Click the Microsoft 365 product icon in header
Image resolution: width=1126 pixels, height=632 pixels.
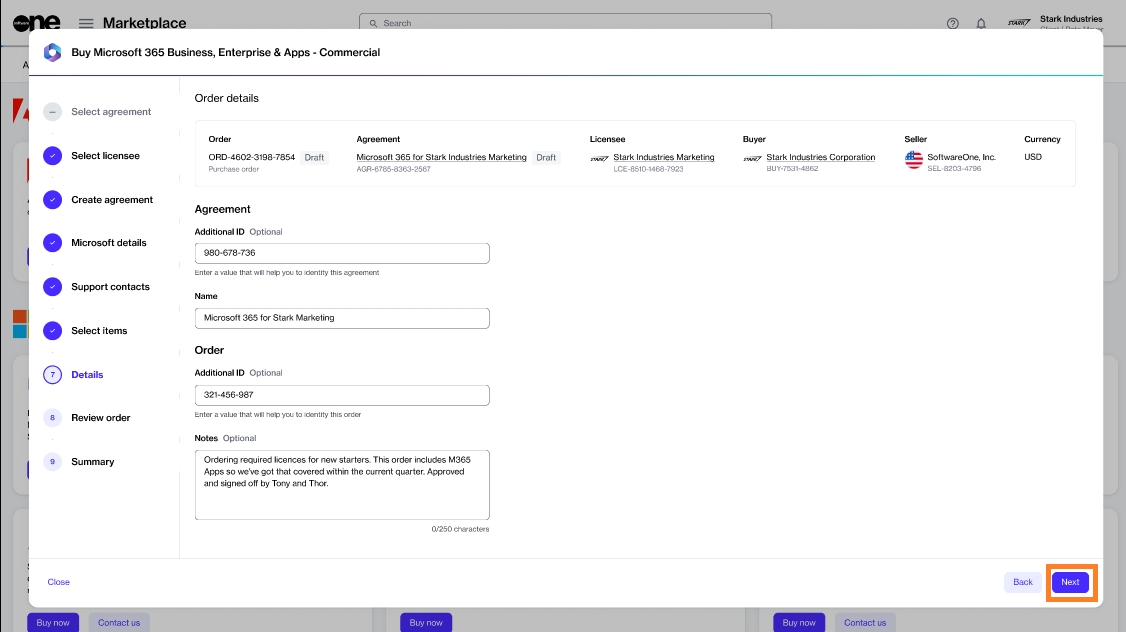(x=52, y=52)
